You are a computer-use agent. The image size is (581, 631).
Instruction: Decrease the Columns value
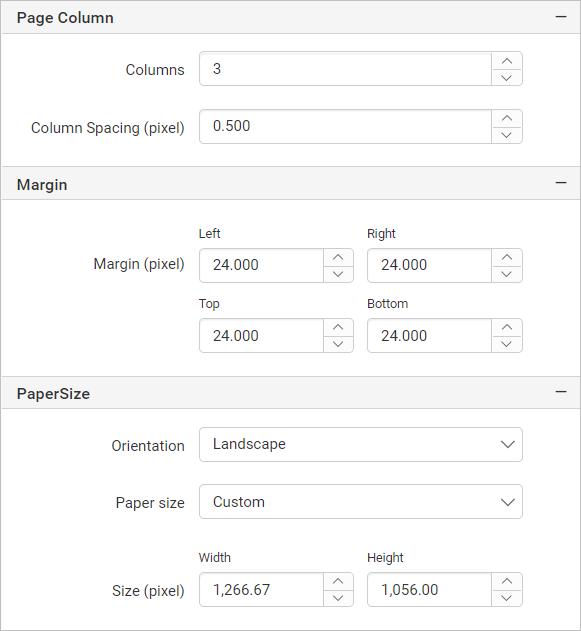coord(507,77)
